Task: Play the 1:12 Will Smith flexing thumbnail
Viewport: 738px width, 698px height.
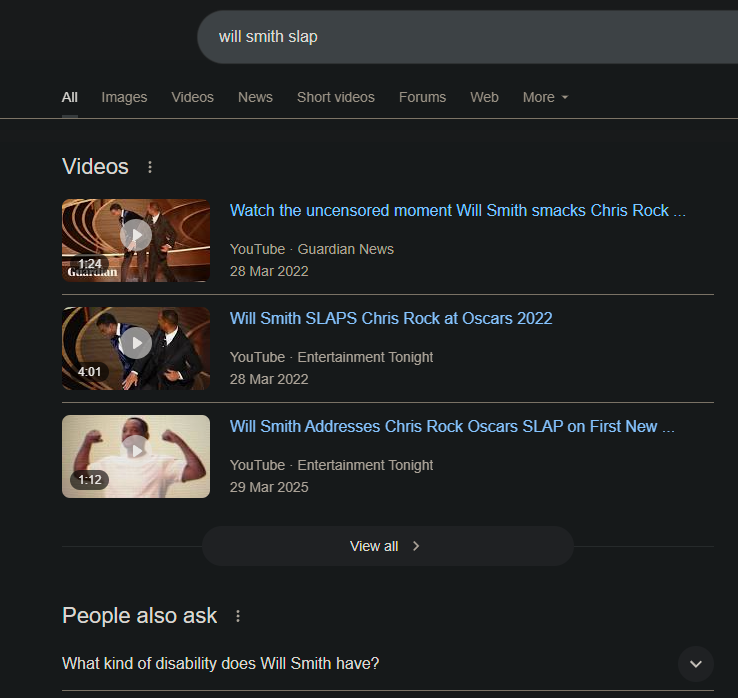Action: 136,457
